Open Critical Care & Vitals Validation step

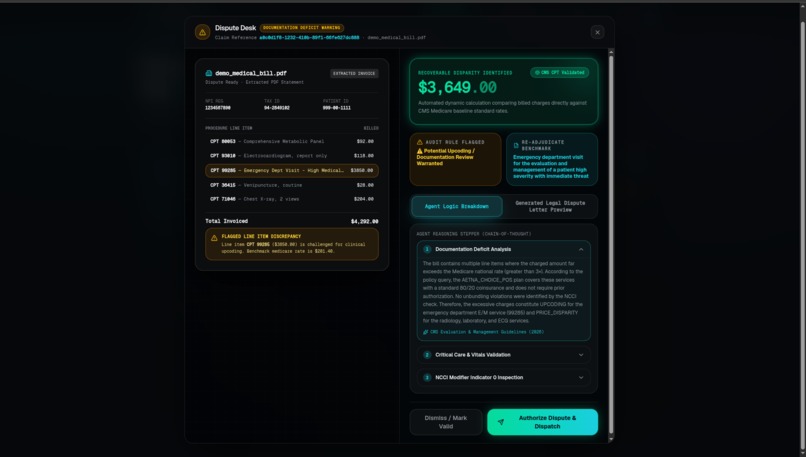coord(504,355)
